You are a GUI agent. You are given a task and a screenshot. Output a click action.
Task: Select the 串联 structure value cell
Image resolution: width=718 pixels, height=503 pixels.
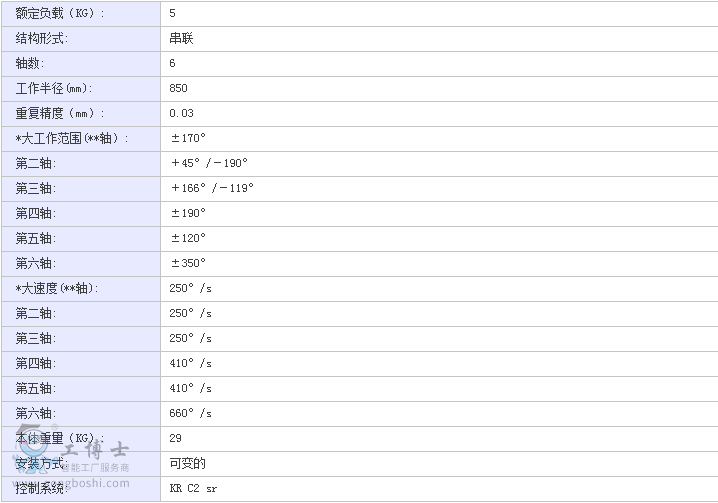coord(182,38)
